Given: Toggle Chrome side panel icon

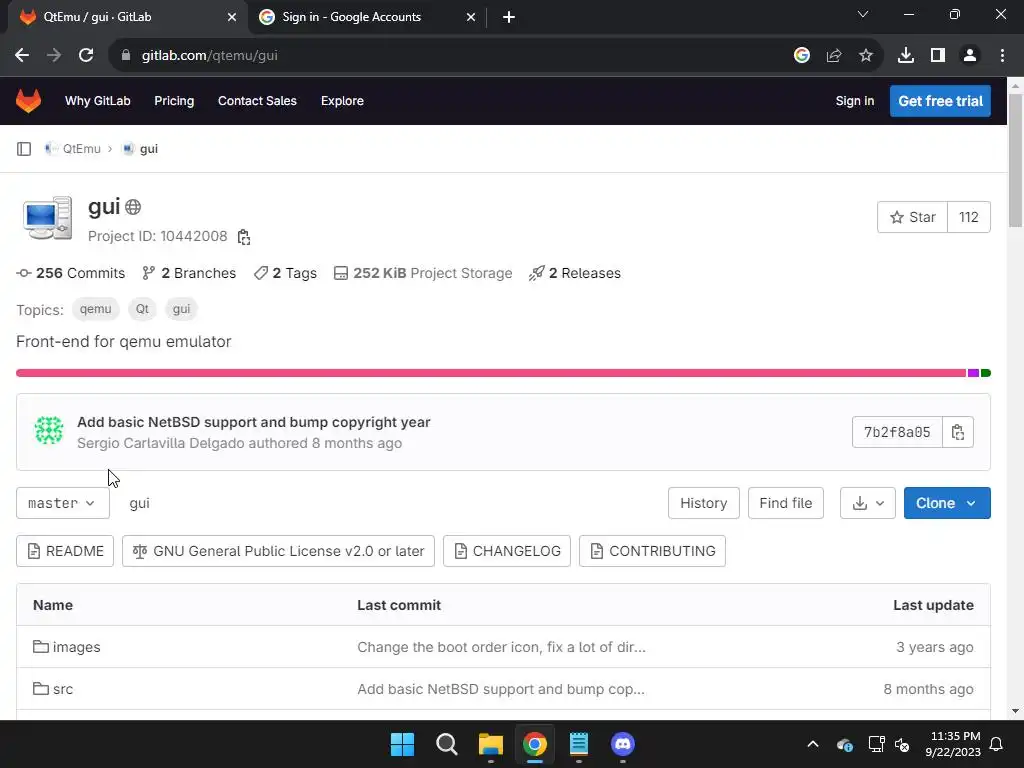Looking at the screenshot, I should coord(938,56).
